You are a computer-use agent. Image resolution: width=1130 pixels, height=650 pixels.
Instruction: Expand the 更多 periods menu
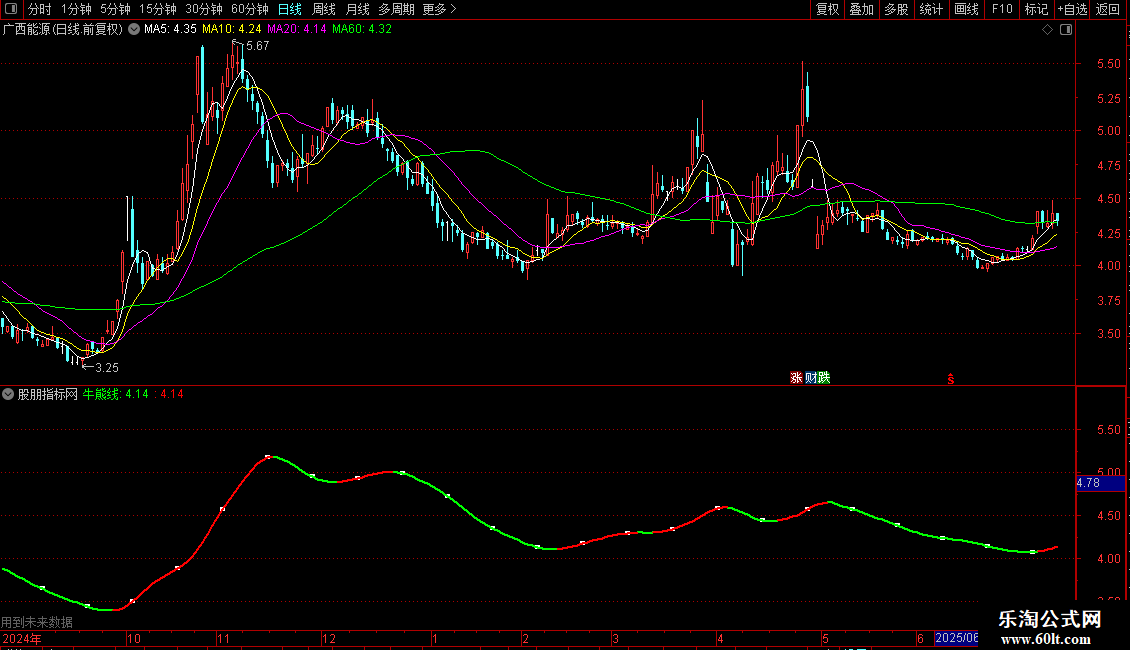[x=440, y=9]
